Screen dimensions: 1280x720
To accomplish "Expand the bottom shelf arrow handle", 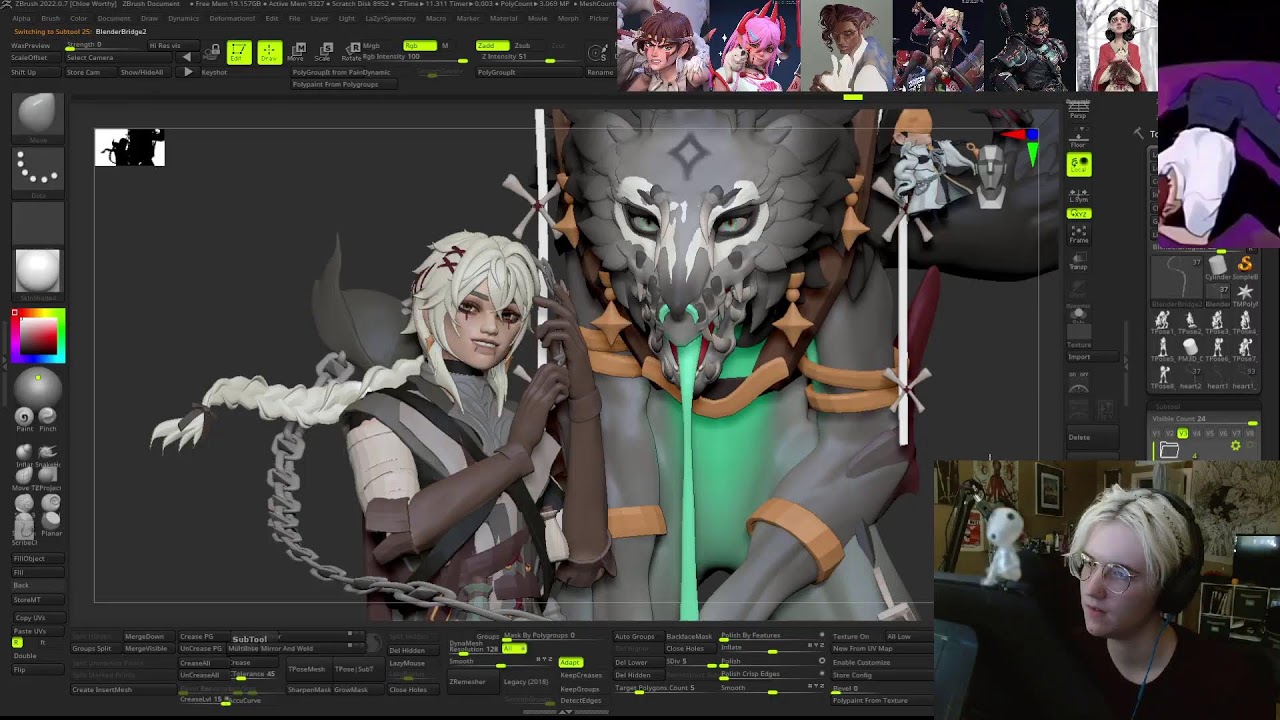I will [x=566, y=712].
